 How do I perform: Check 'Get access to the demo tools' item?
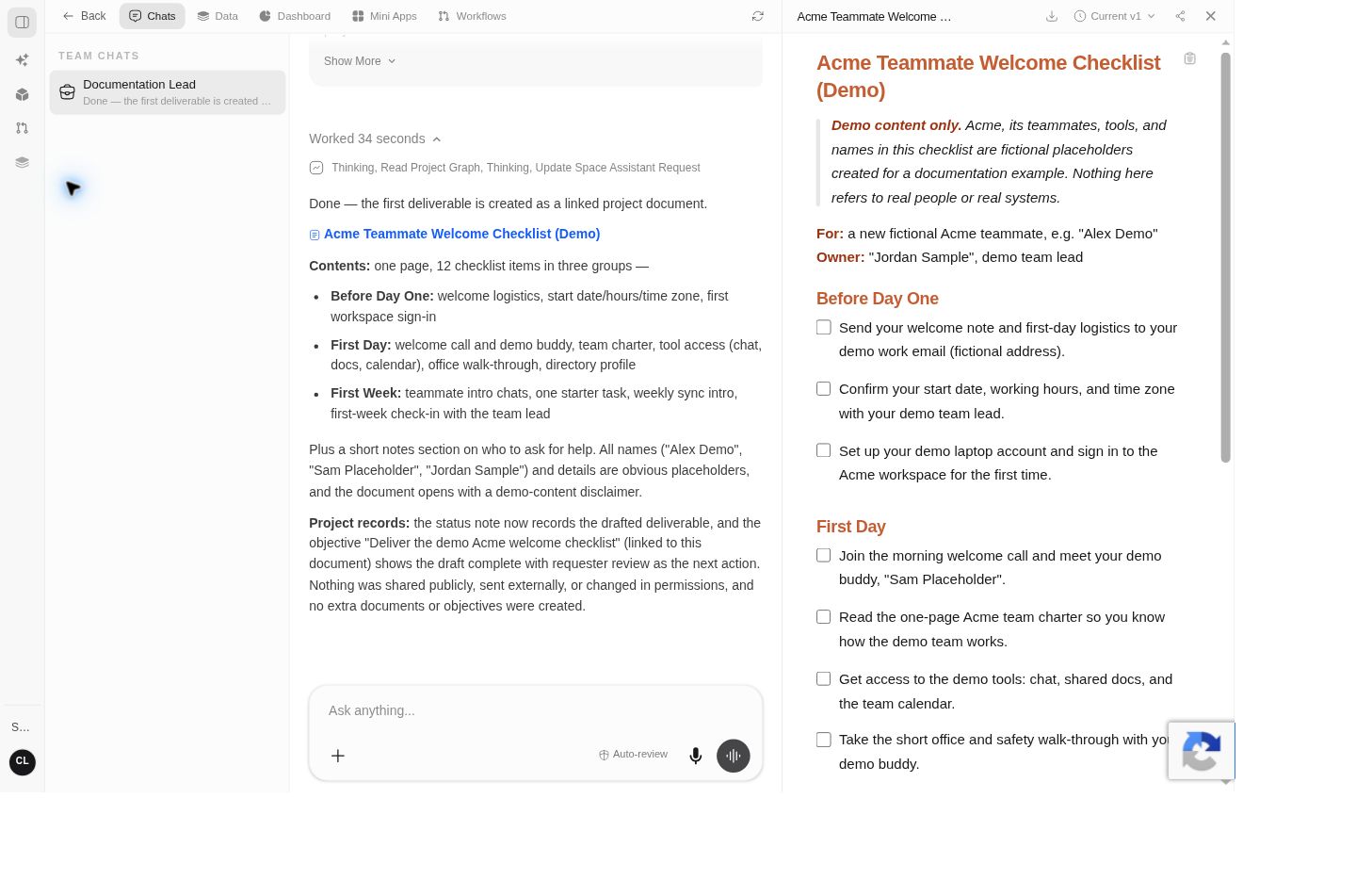pyautogui.click(x=824, y=679)
